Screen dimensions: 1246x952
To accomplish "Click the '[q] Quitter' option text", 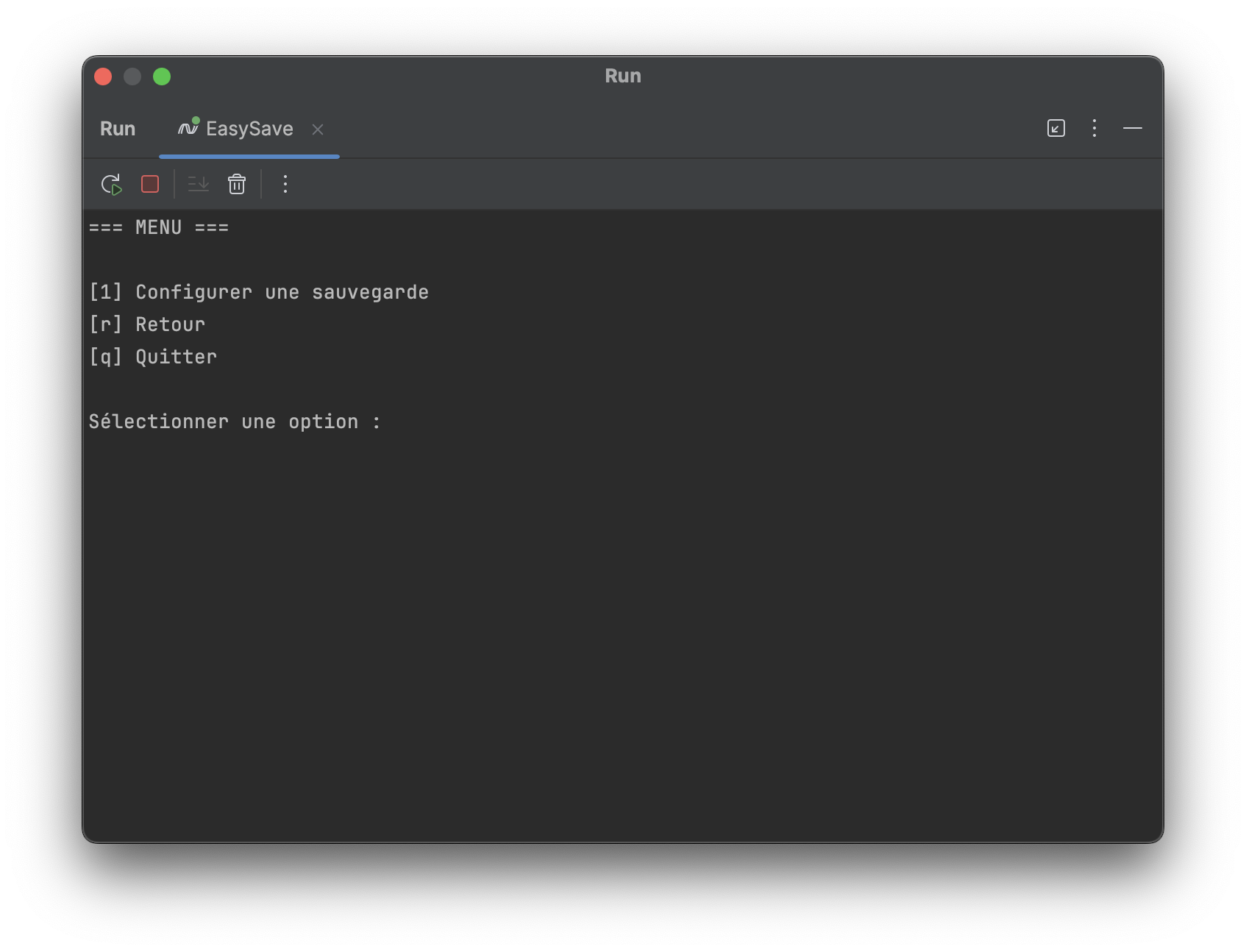I will [x=152, y=356].
